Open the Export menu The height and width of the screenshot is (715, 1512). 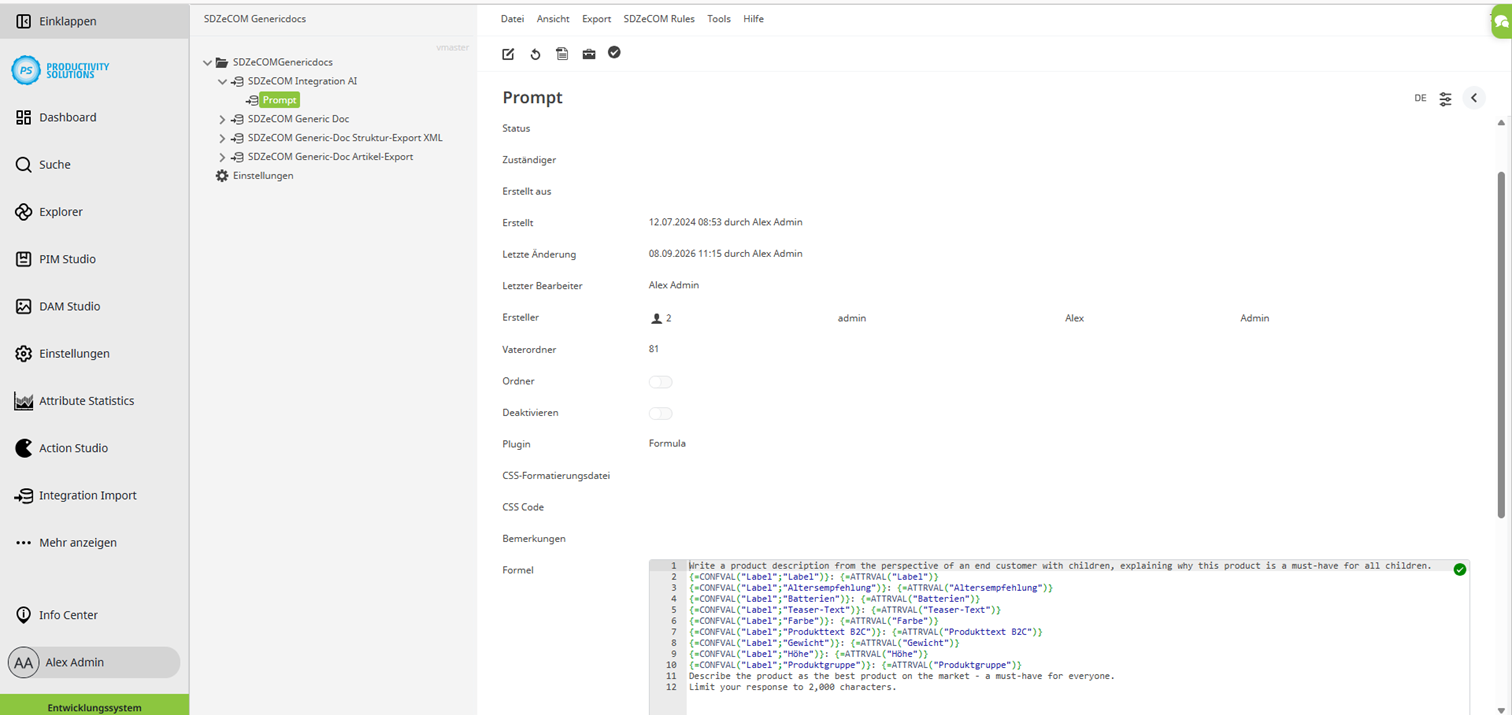click(x=596, y=19)
